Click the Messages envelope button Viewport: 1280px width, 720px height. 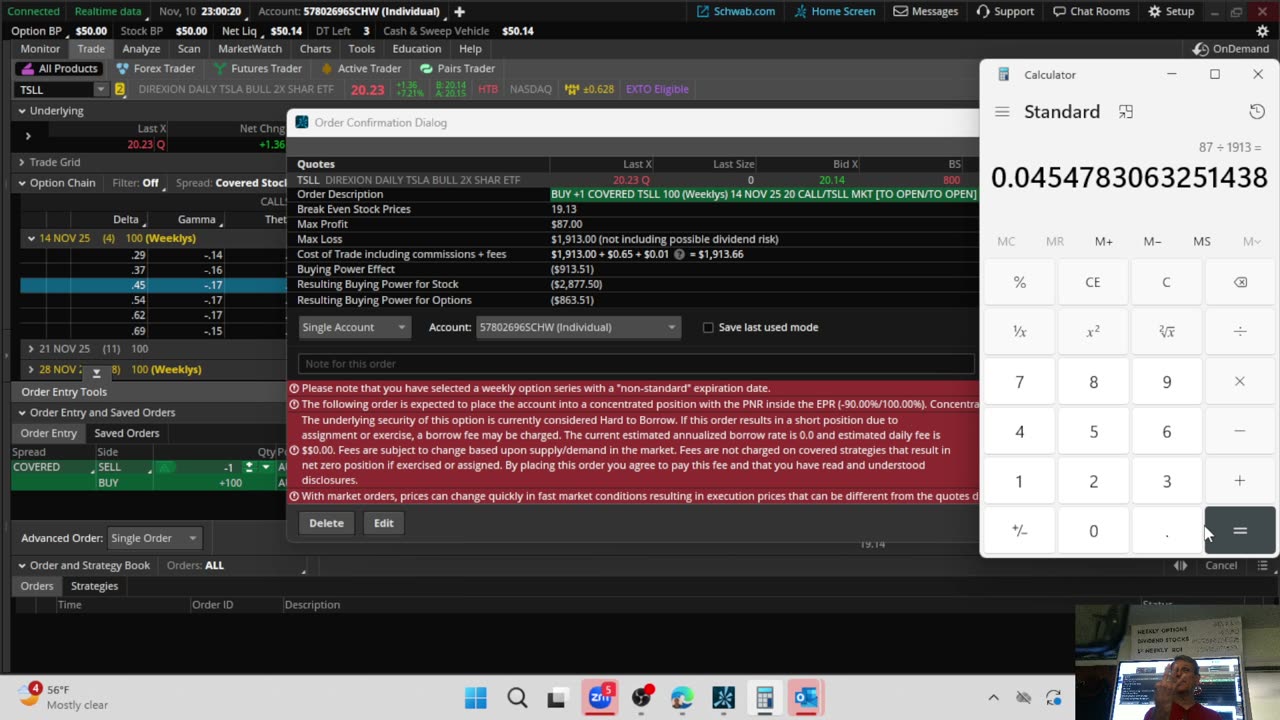pyautogui.click(x=925, y=11)
